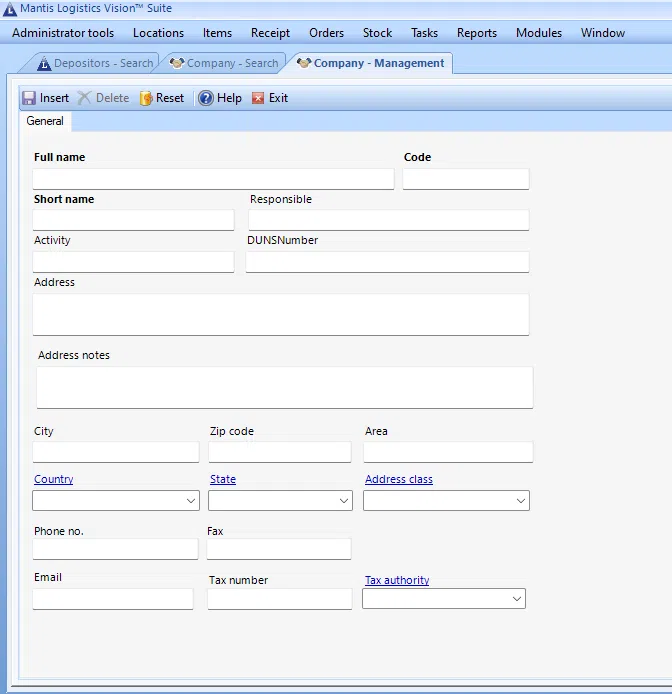The image size is (672, 694).
Task: Switch to Depositors - Search tab
Action: tap(95, 63)
